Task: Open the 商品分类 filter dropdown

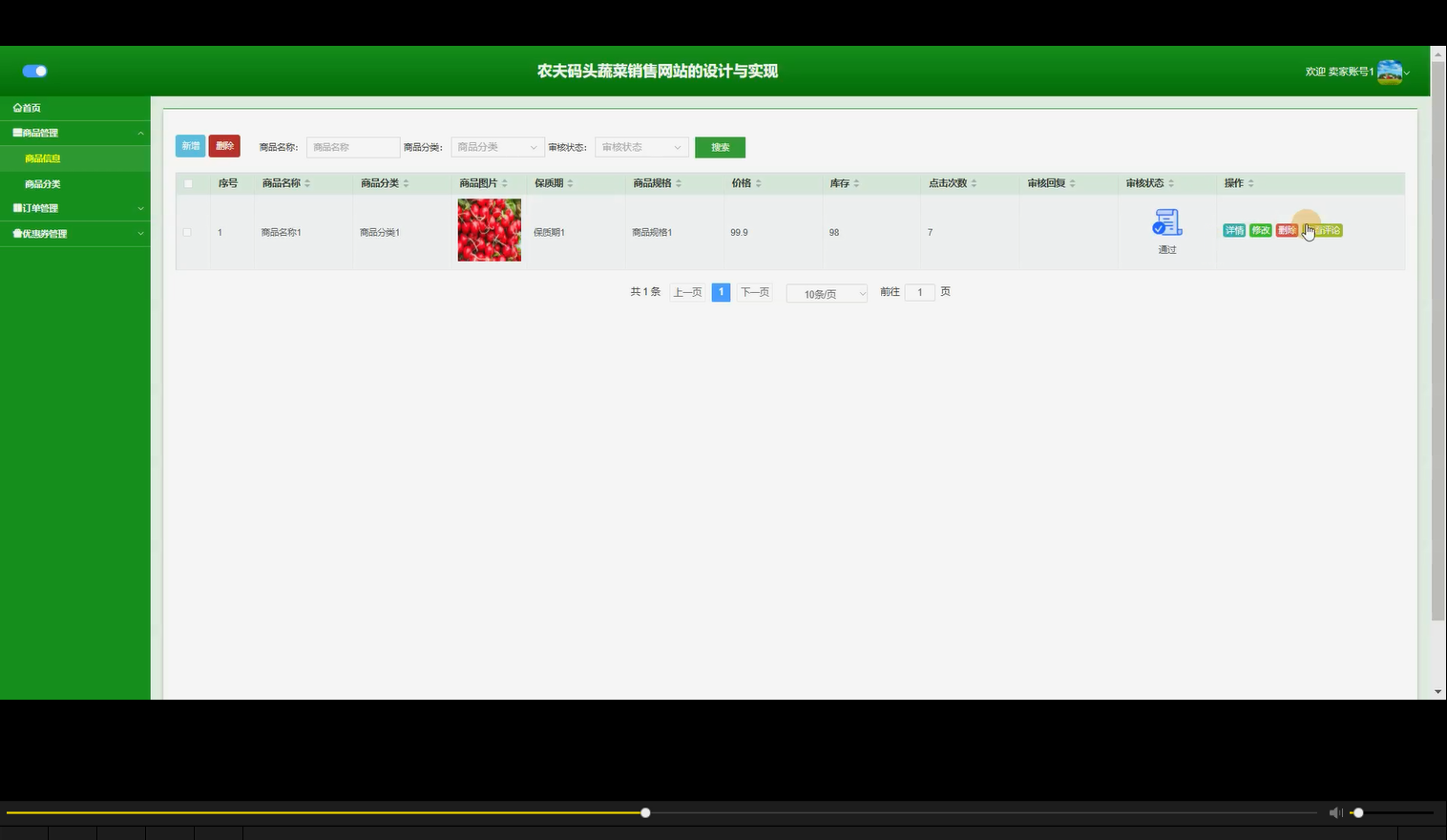Action: click(497, 147)
